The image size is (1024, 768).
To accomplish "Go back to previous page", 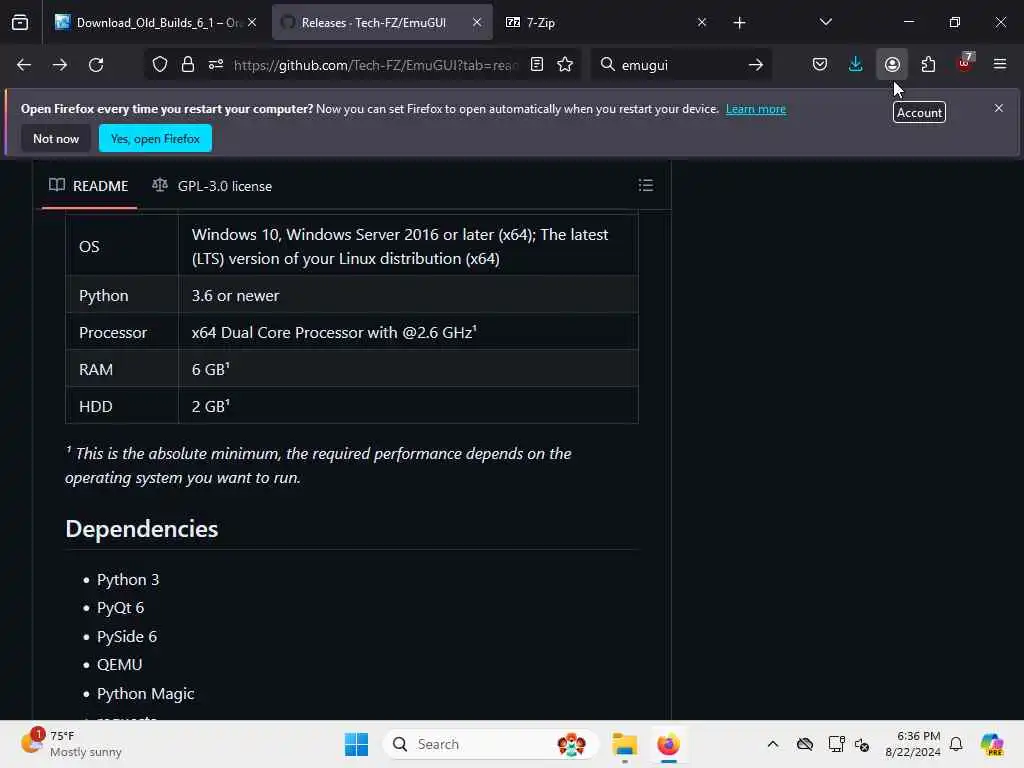I will (x=24, y=65).
